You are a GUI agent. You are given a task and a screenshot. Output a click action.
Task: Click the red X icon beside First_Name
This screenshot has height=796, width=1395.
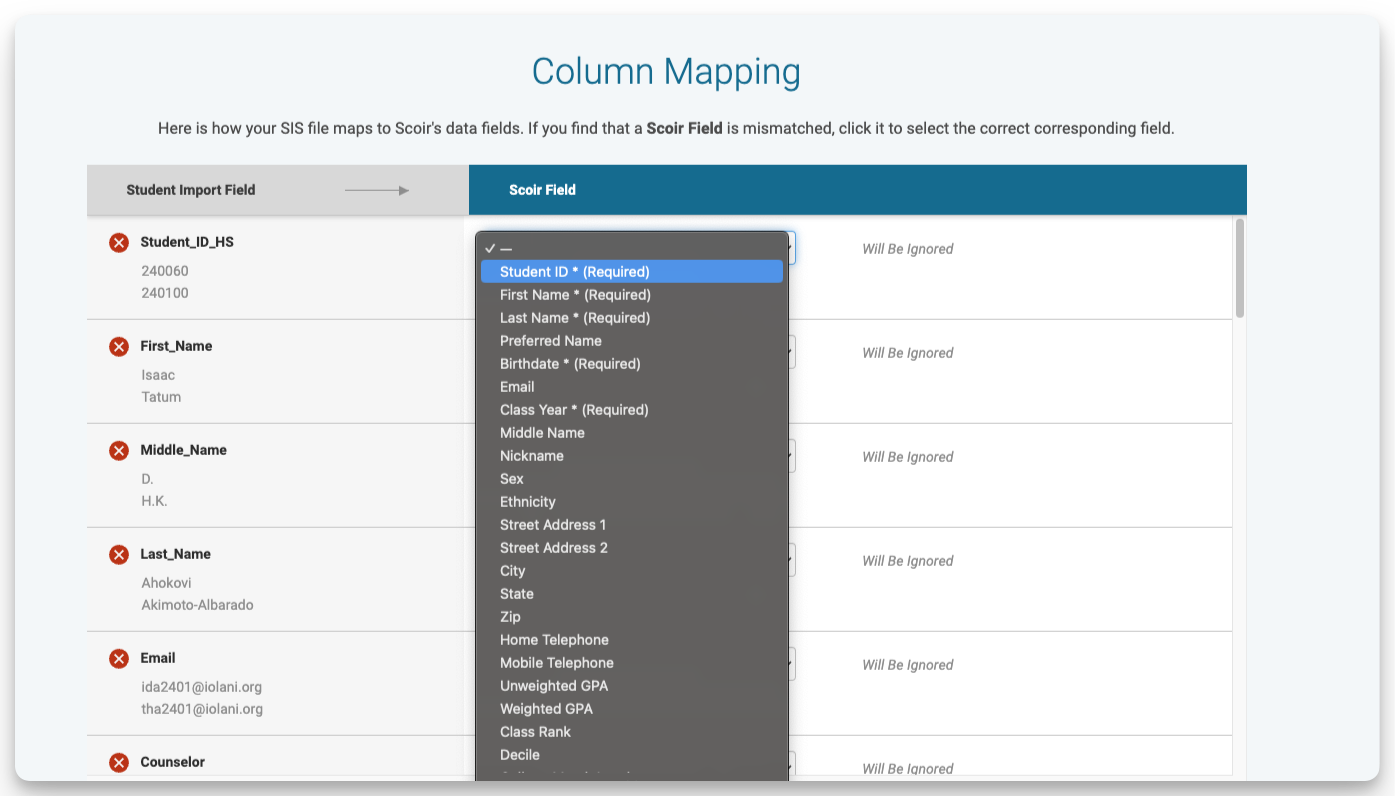coord(119,346)
